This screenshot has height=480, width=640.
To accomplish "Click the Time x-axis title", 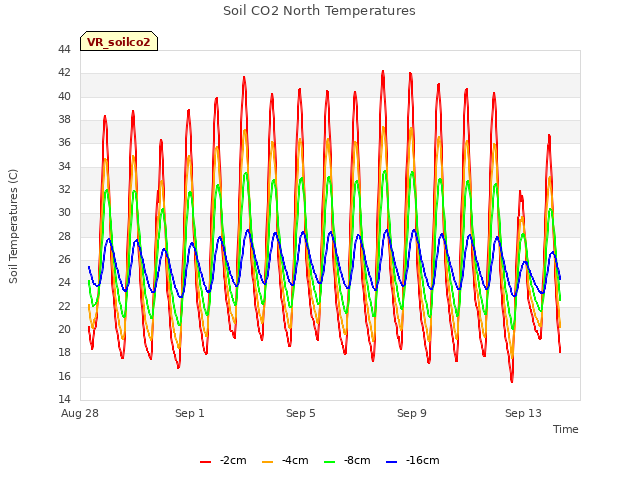I will point(566,429).
